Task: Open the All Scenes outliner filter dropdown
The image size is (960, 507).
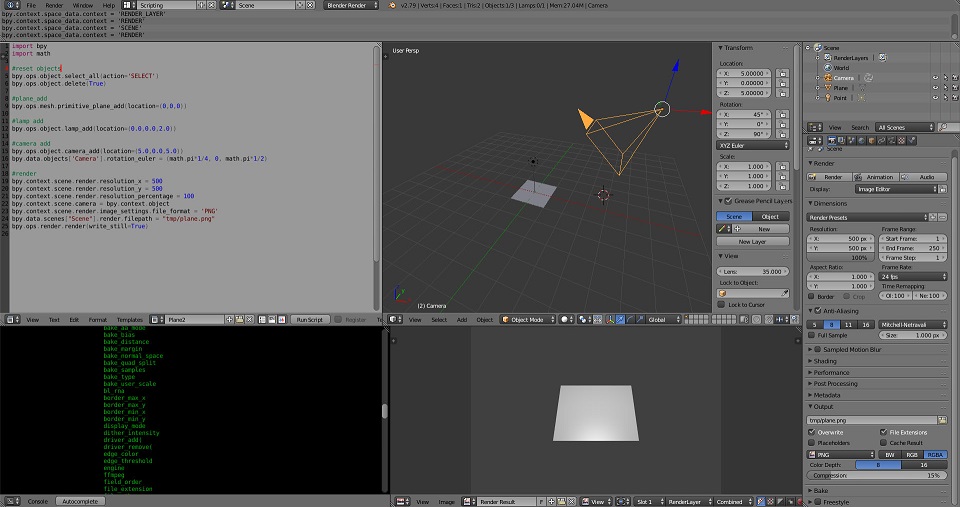Action: coord(904,127)
